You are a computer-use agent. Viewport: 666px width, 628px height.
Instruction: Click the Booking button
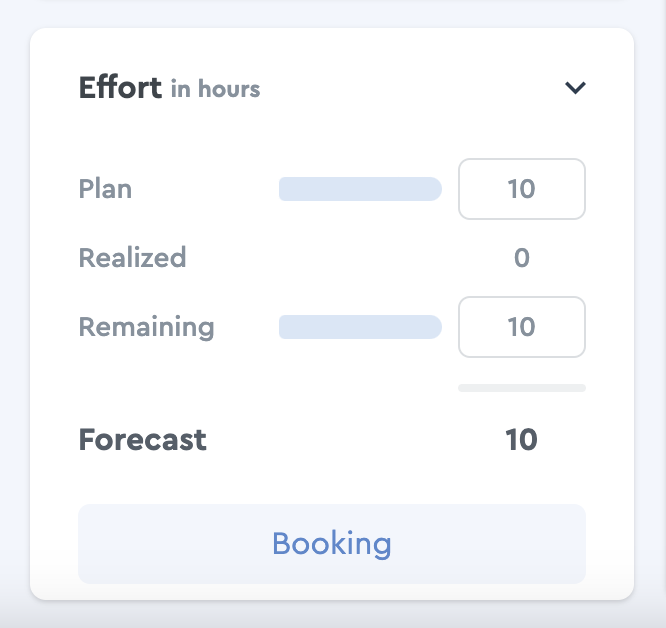coord(332,544)
